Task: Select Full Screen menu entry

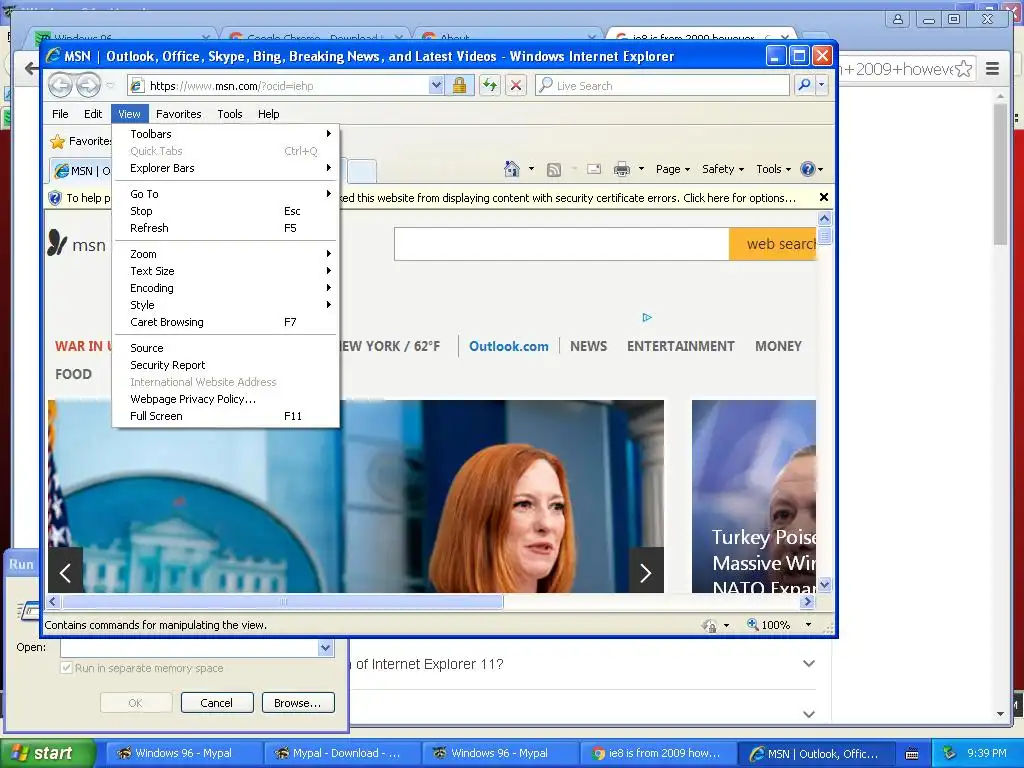Action: 225,416
